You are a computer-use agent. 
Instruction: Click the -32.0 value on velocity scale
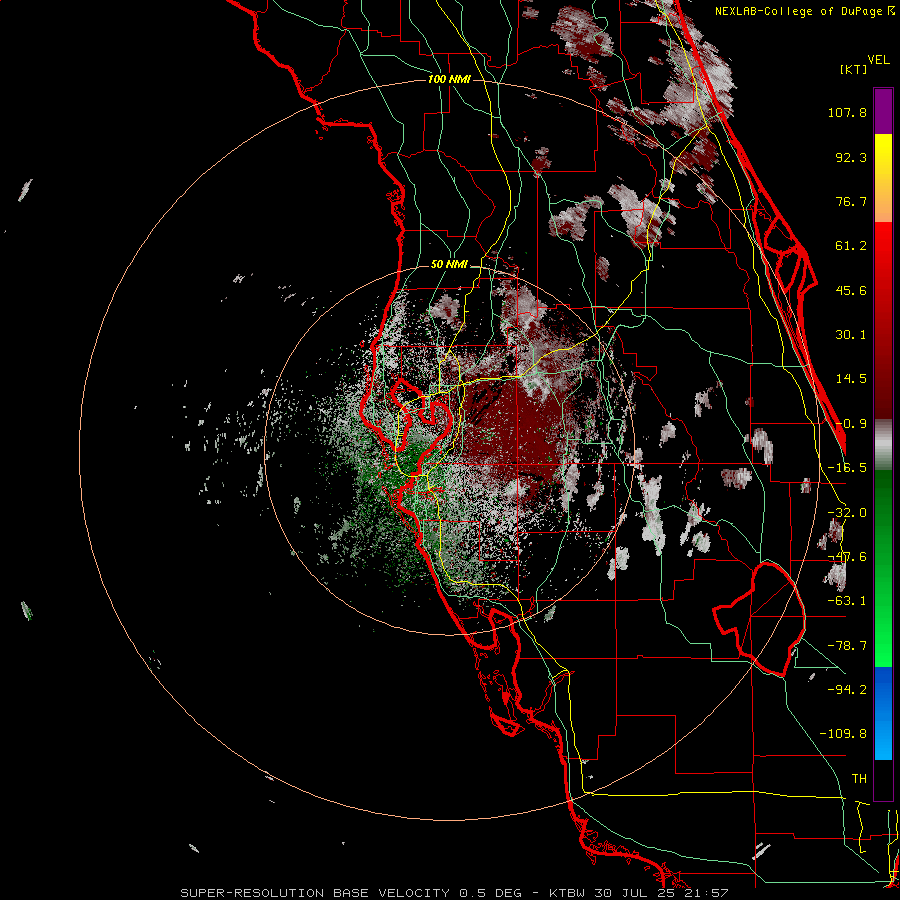[847, 513]
